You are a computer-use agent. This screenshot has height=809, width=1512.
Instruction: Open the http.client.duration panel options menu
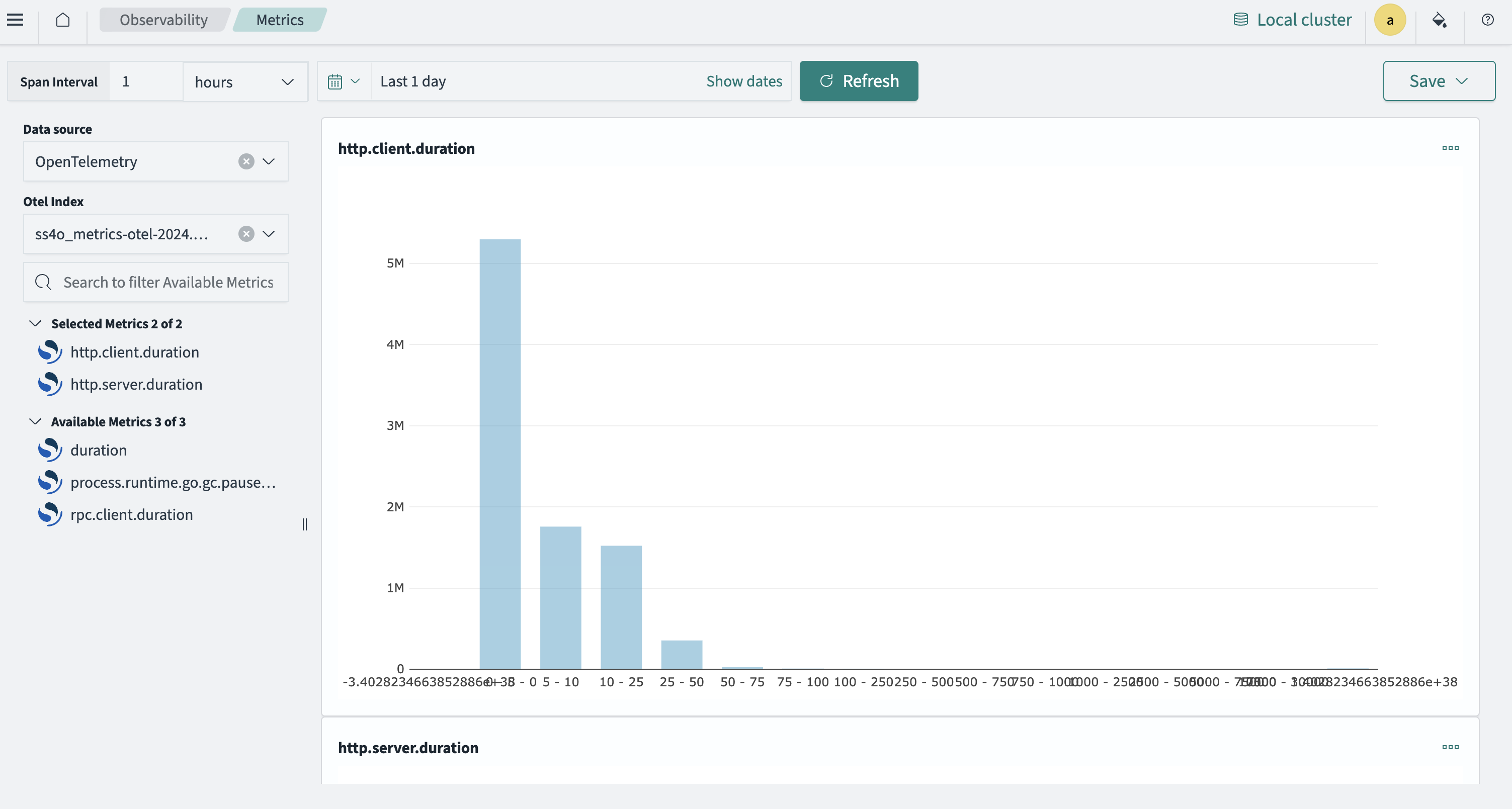(1450, 148)
